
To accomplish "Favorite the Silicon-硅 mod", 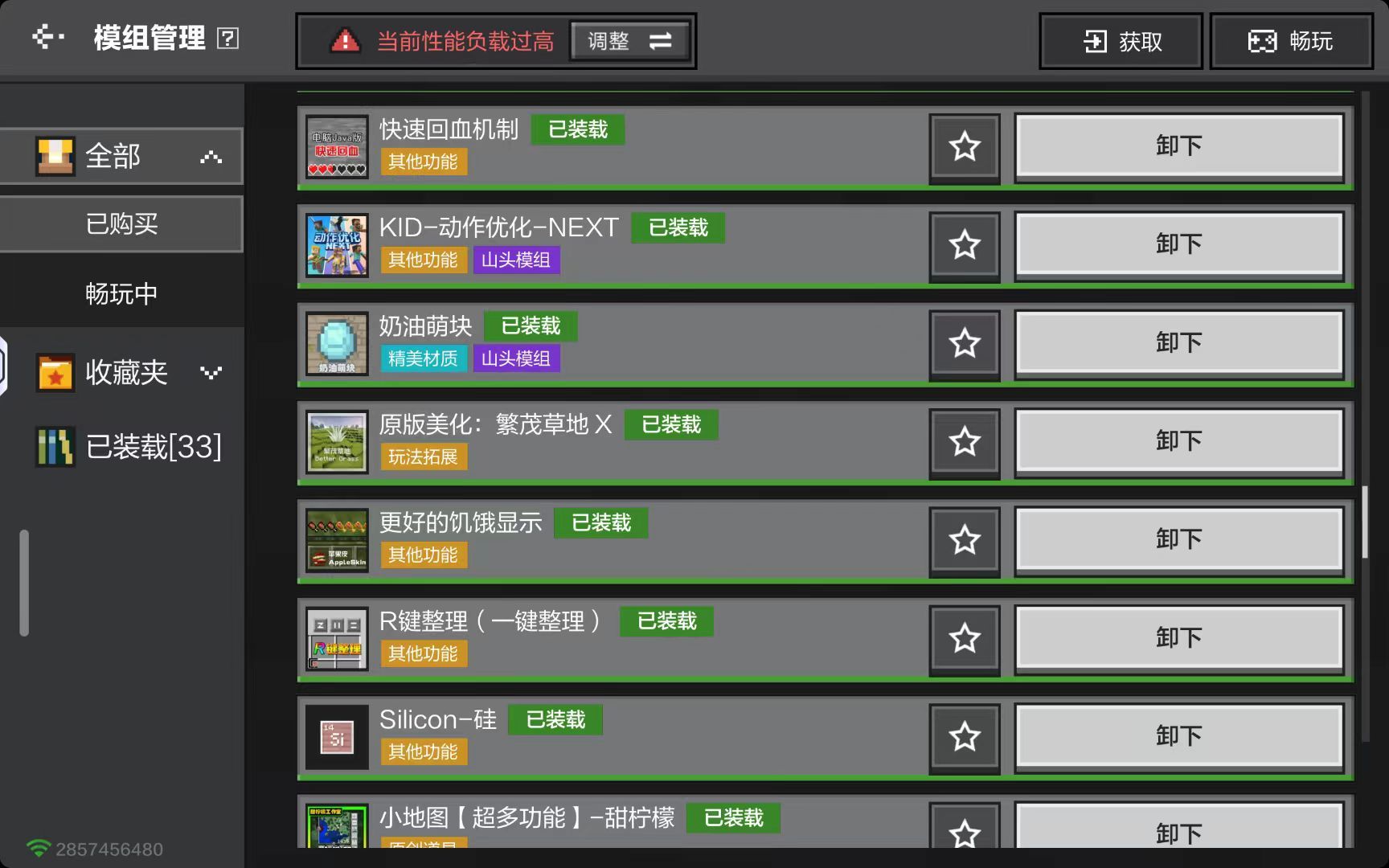I will click(965, 737).
